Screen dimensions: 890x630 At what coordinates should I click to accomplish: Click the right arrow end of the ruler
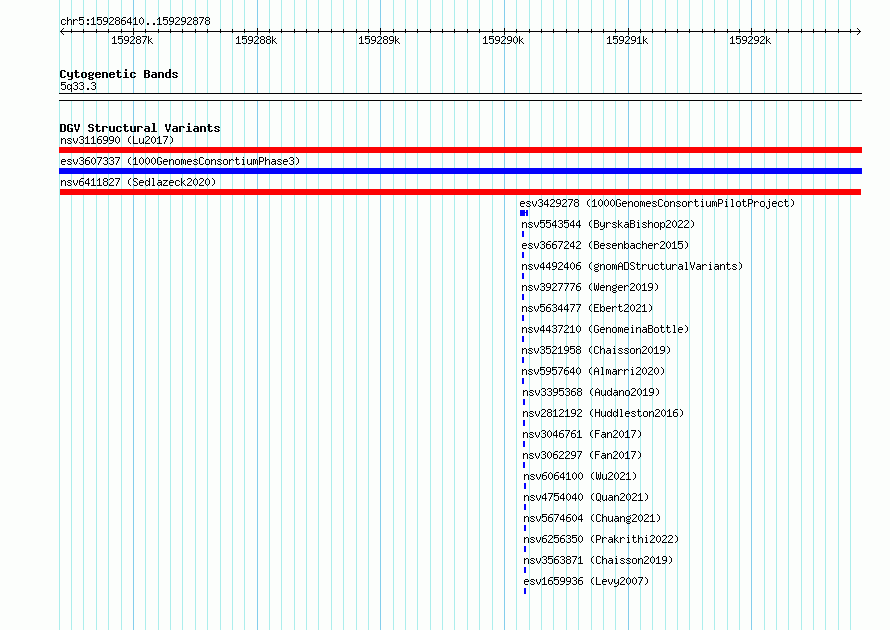pos(859,31)
